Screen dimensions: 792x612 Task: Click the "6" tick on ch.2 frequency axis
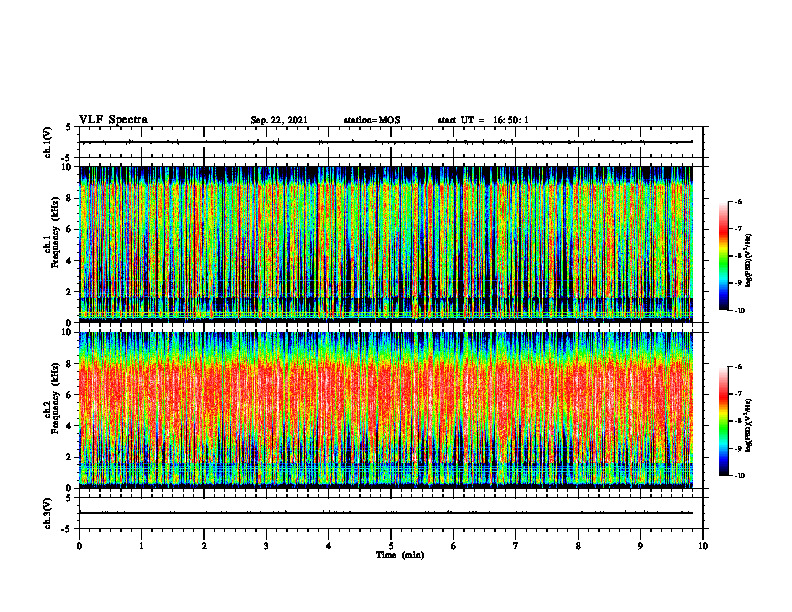click(x=69, y=395)
